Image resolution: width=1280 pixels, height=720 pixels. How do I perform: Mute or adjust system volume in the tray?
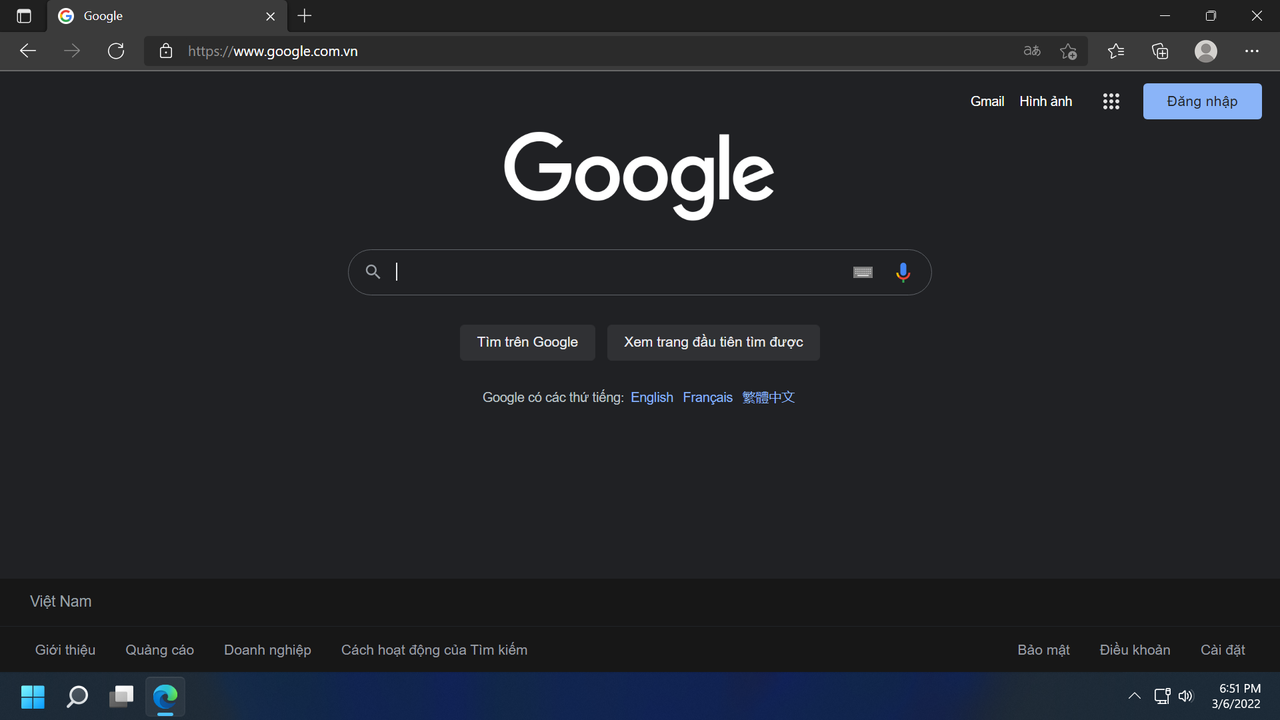click(x=1186, y=696)
